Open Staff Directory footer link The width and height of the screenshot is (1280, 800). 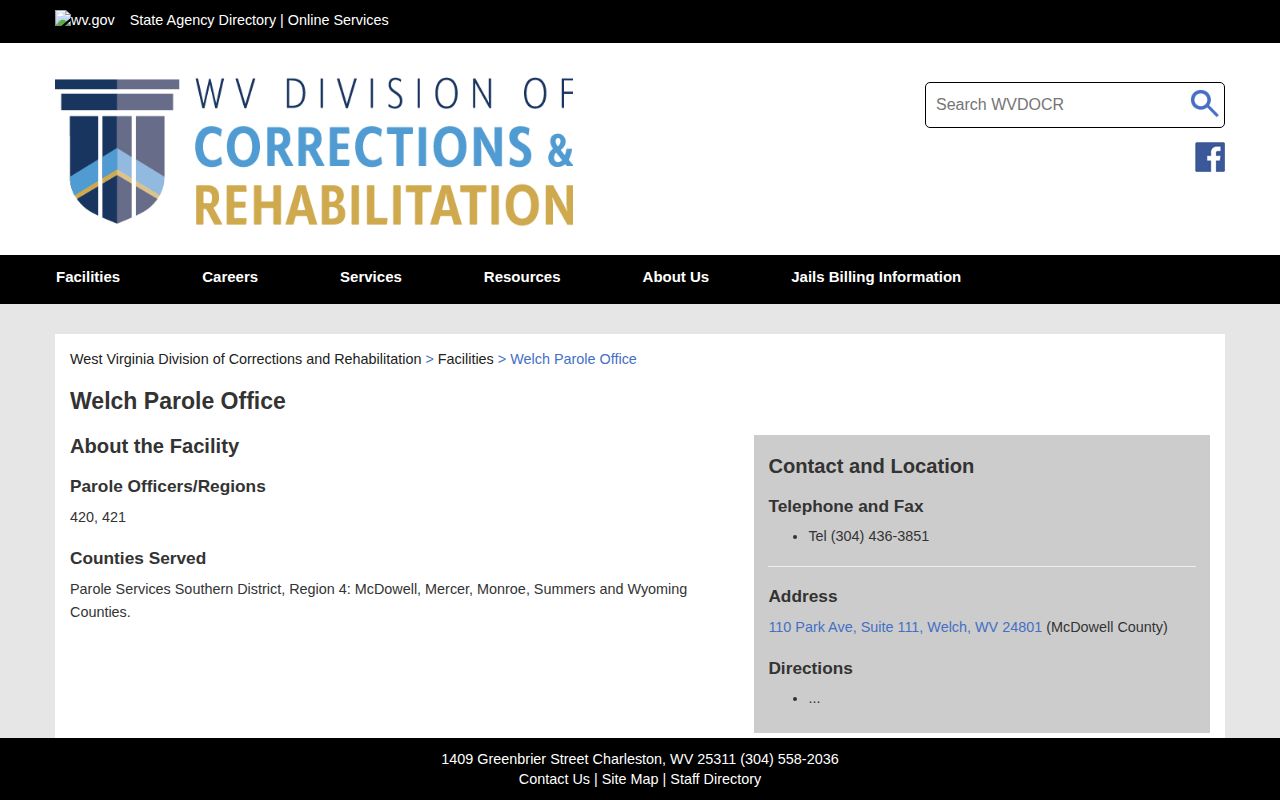pos(716,779)
